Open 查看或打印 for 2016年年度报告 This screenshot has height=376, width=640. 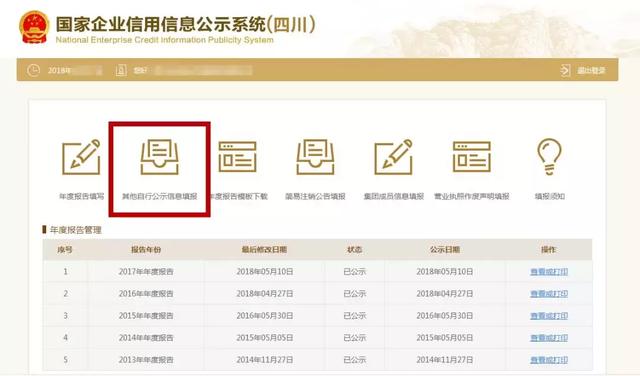click(x=549, y=294)
